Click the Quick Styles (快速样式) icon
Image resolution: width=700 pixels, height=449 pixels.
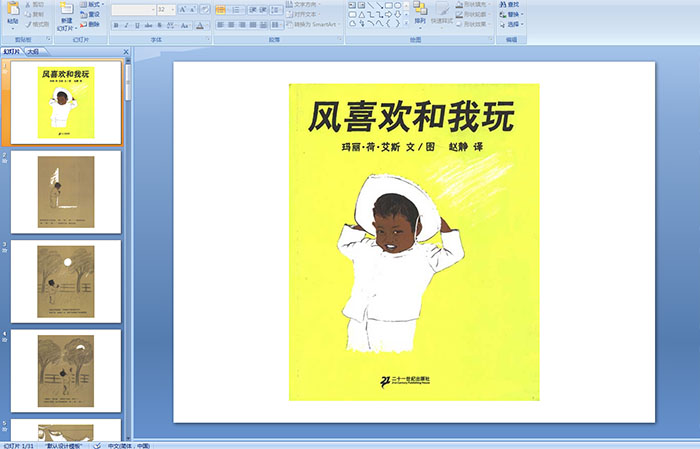(x=443, y=9)
